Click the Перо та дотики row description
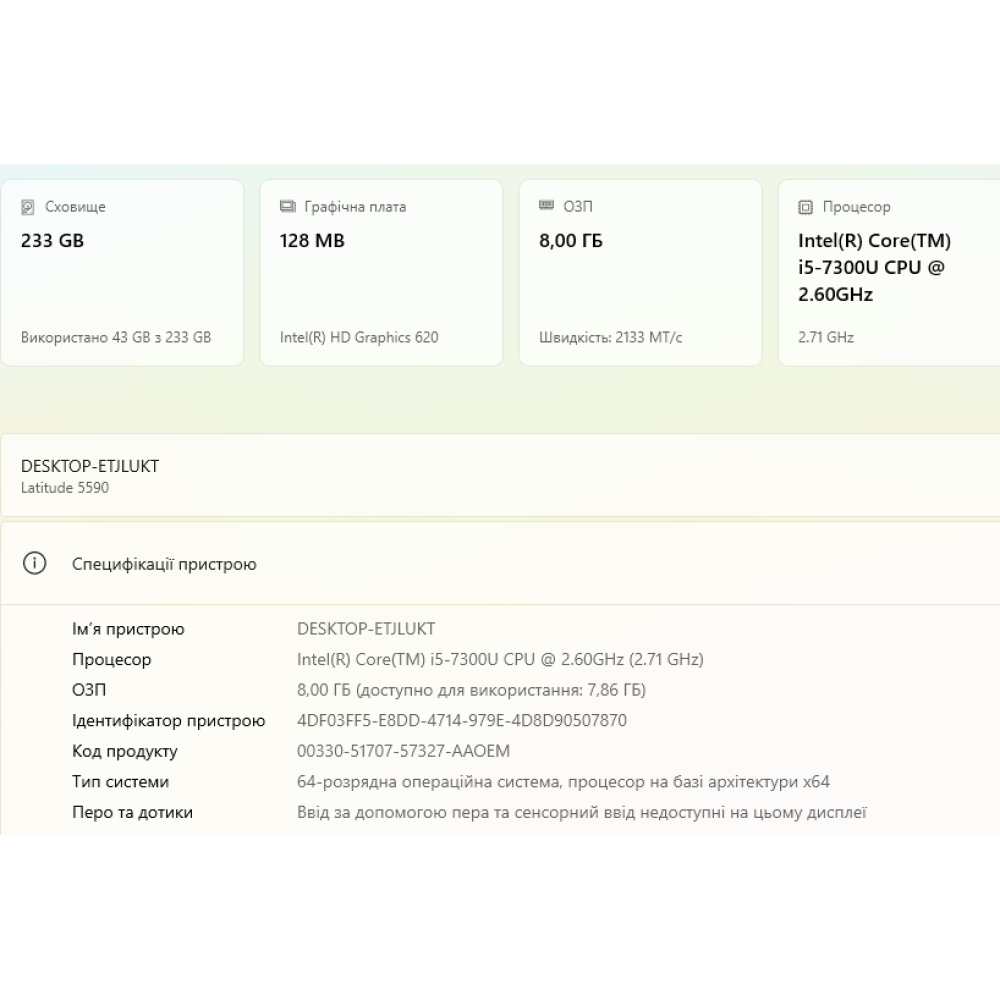Screen dimensions: 1000x1000 (581, 813)
